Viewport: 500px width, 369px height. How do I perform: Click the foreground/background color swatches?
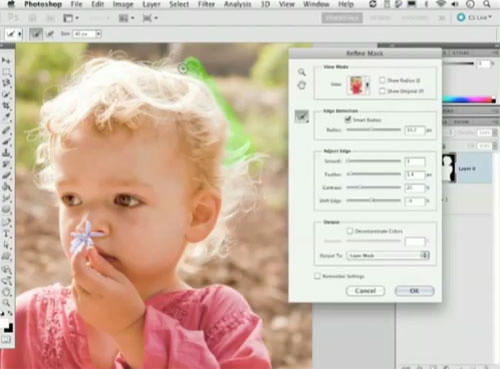[7, 325]
